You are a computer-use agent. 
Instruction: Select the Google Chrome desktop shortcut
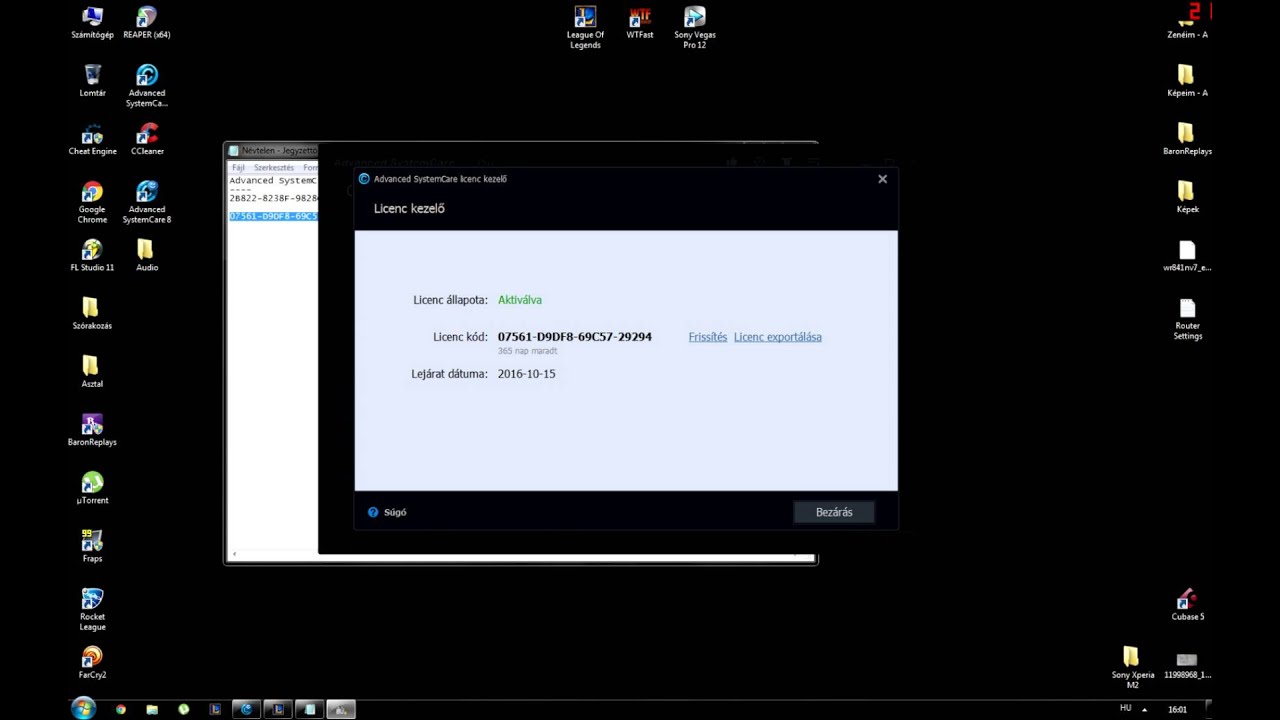pos(92,202)
